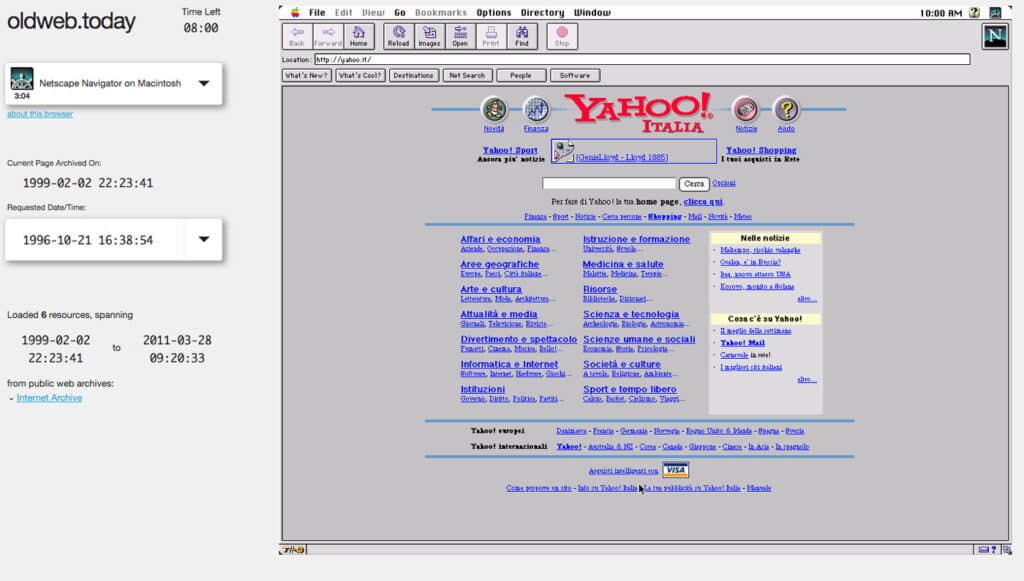Select the Novità icon near the Yahoo logo
Screen dimensions: 1024x581
(x=494, y=107)
